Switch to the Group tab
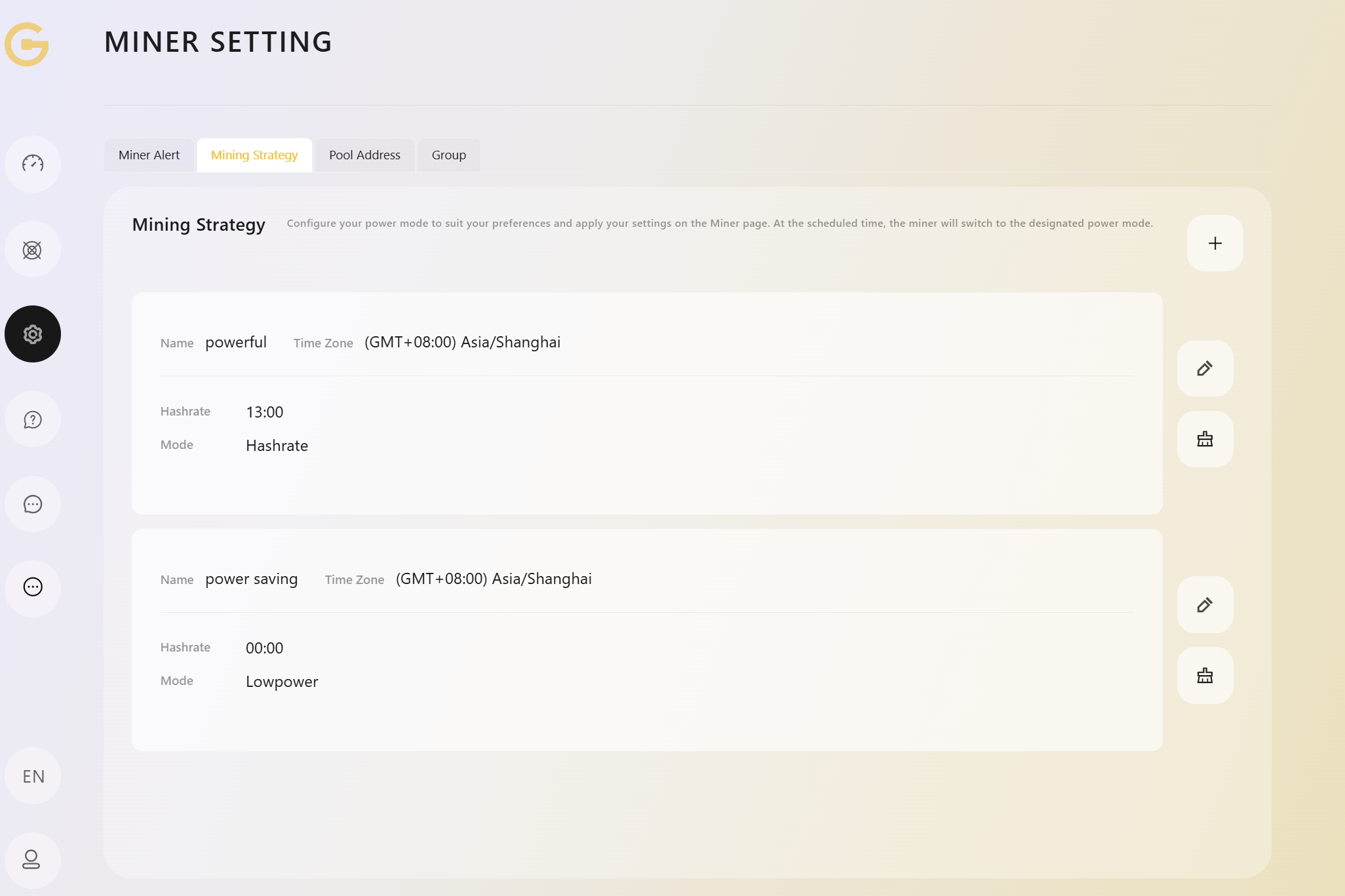Viewport: 1345px width, 896px height. 449,155
